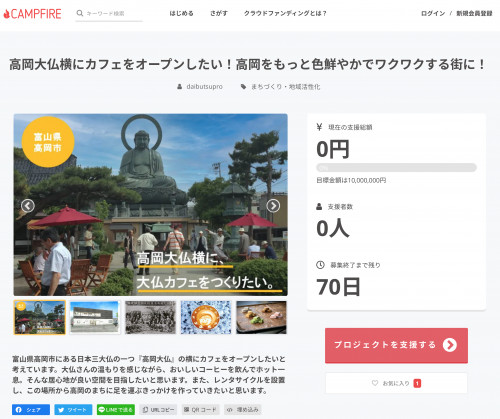Click the 富山県高岡市 yellow badge
Image resolution: width=500 pixels, height=419 pixels.
click(x=48, y=142)
